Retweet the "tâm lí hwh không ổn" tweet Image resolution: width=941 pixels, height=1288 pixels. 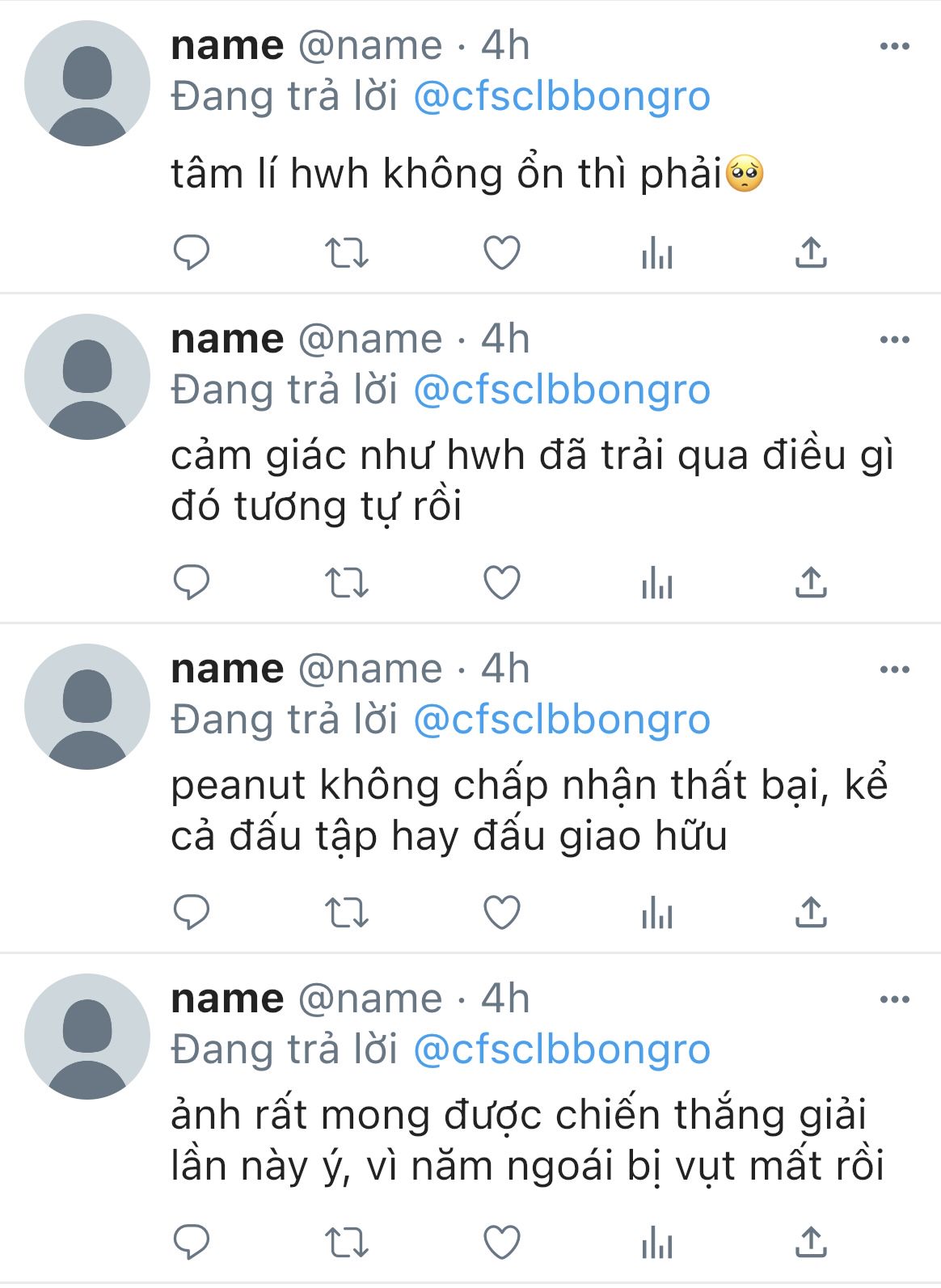click(x=346, y=253)
